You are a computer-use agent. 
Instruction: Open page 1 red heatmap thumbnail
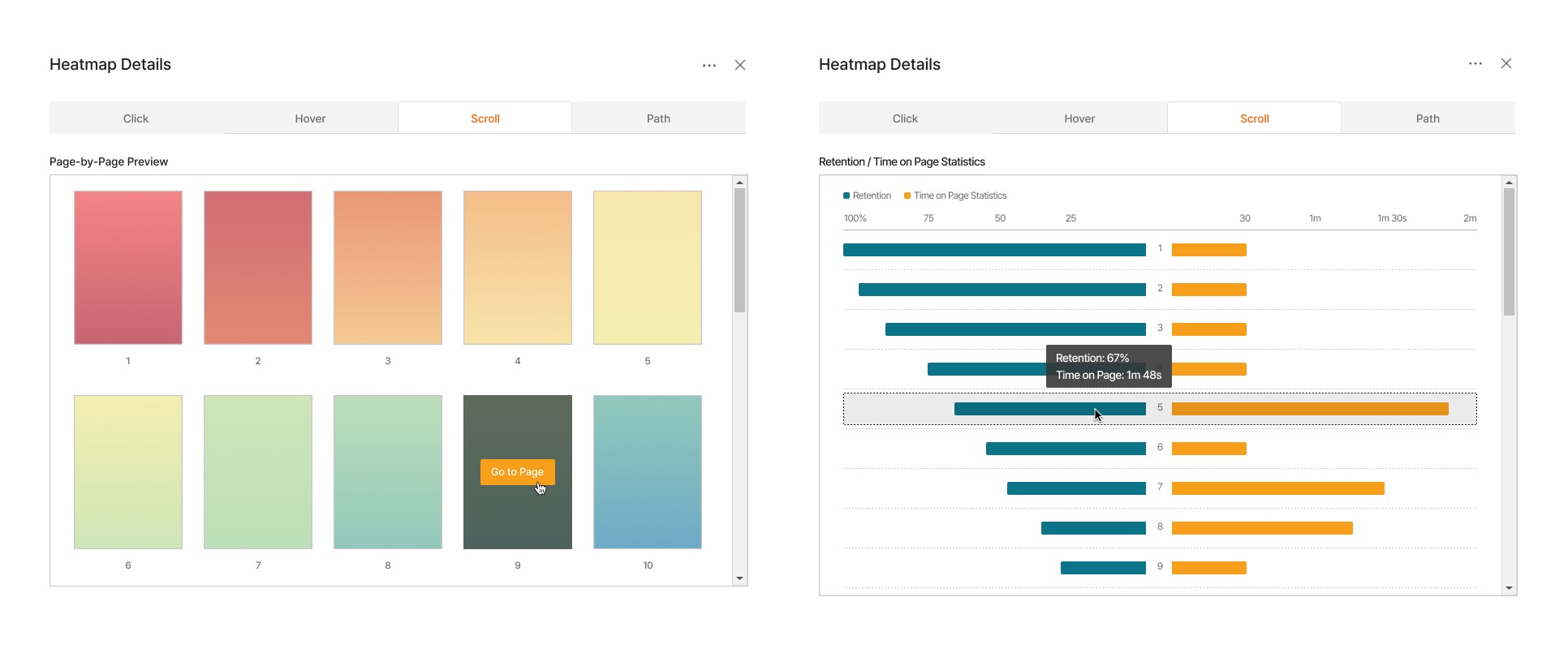(128, 268)
